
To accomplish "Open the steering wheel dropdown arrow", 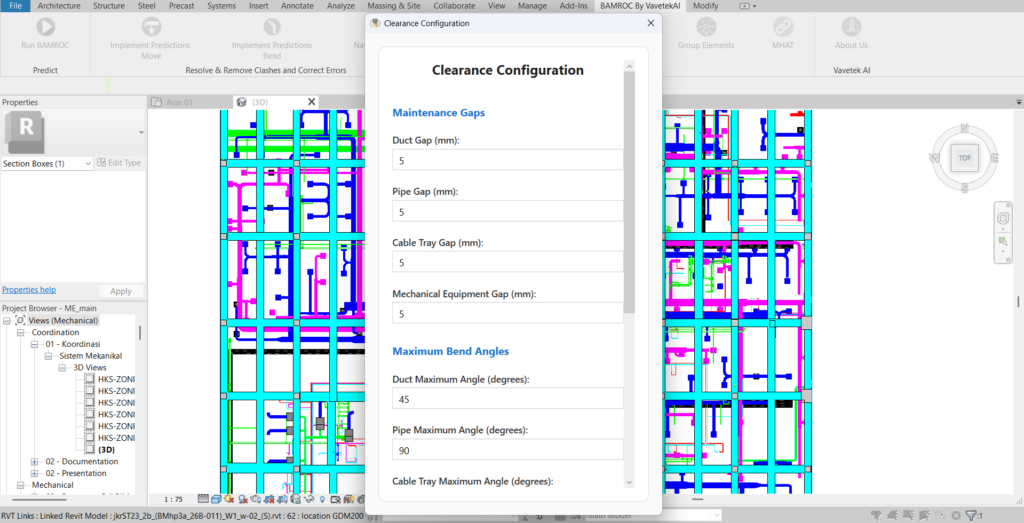I will (1003, 228).
